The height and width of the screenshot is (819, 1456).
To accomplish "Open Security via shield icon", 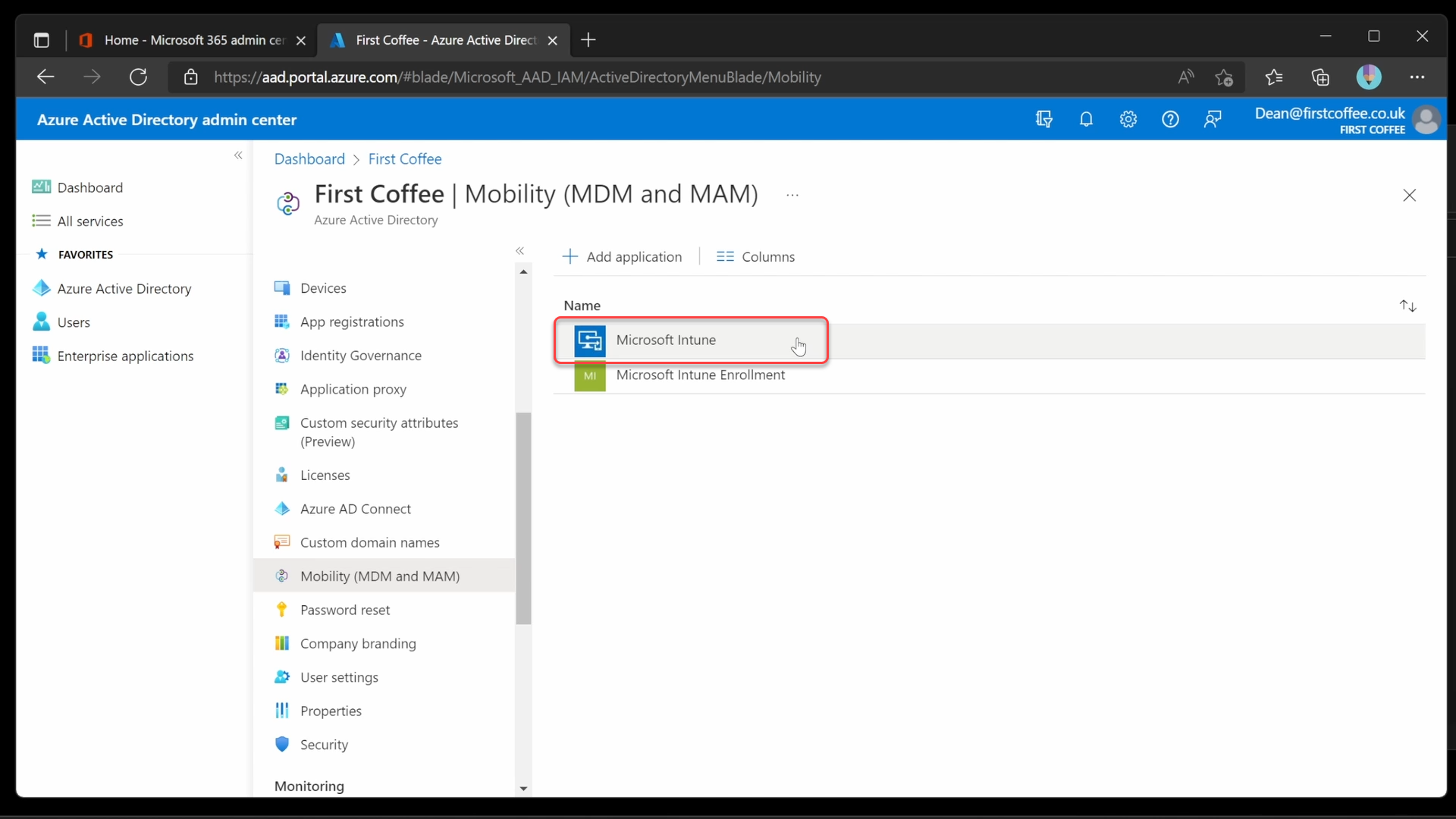I will click(324, 745).
